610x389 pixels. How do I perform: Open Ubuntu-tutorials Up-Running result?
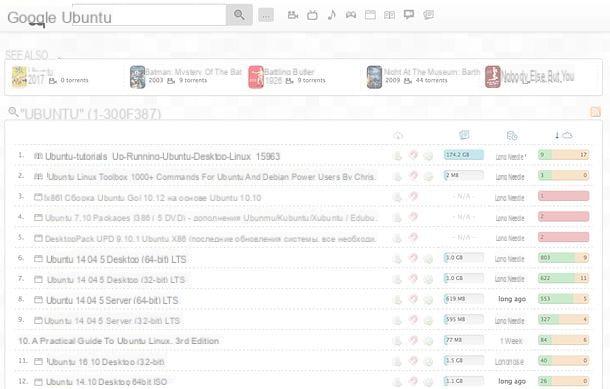pos(162,156)
